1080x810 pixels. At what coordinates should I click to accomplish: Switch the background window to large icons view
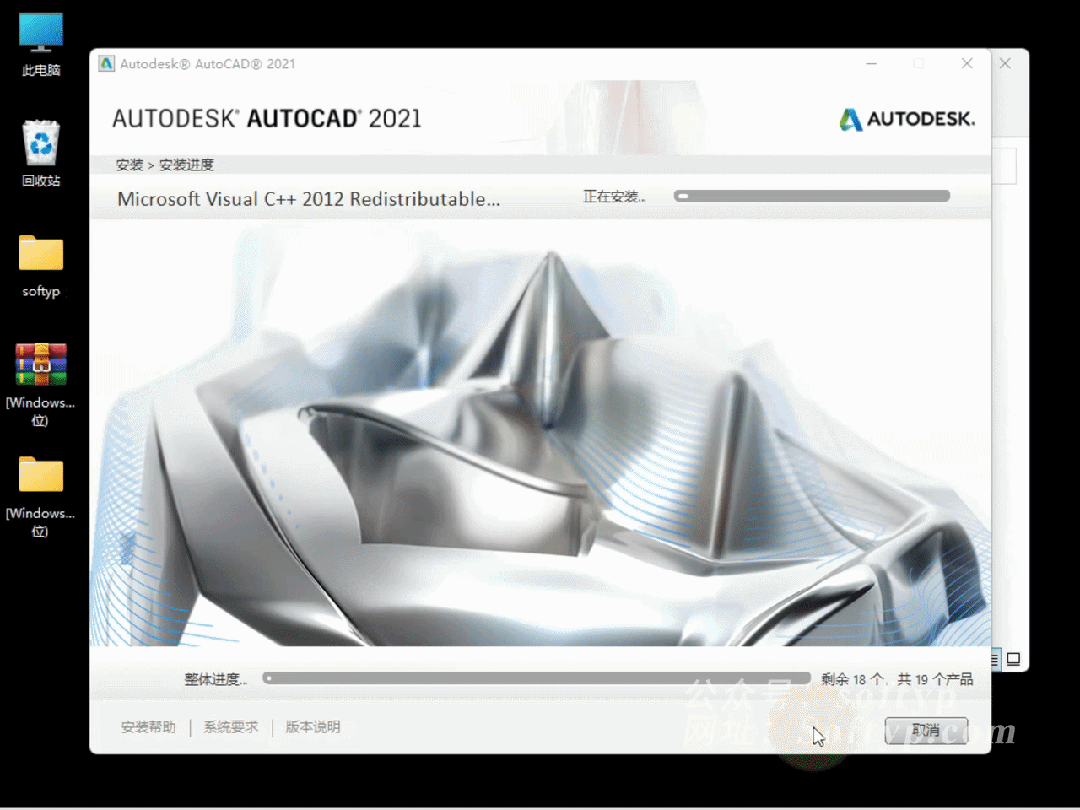pyautogui.click(x=1013, y=659)
